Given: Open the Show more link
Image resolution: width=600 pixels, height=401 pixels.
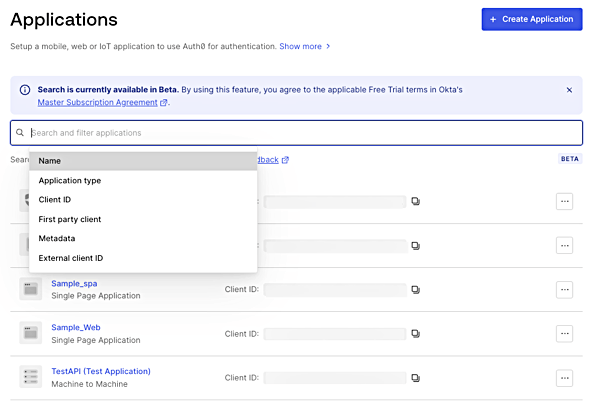Looking at the screenshot, I should pos(300,46).
